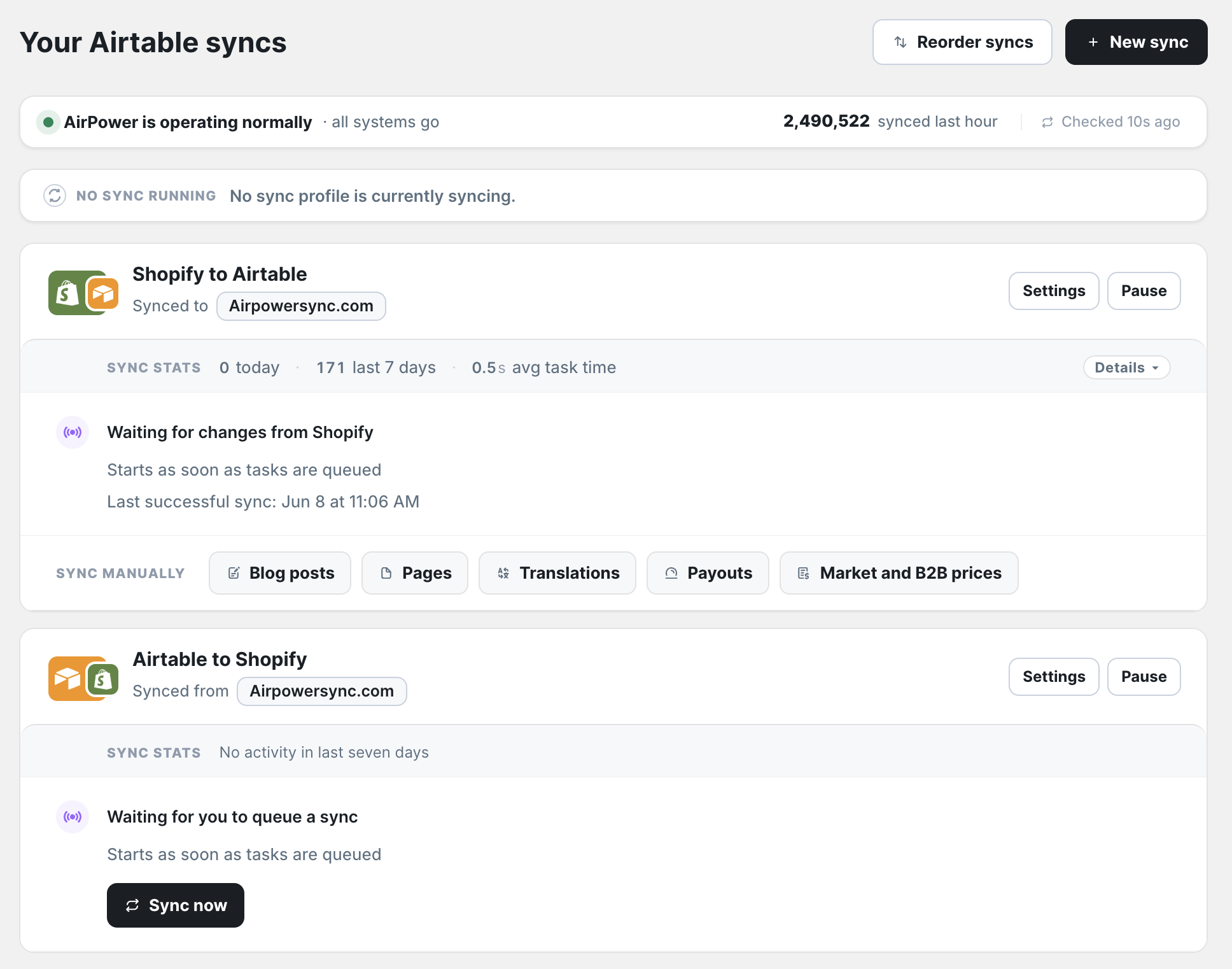Click Waiting for changes from Shopify text
The image size is (1232, 969).
[x=240, y=432]
